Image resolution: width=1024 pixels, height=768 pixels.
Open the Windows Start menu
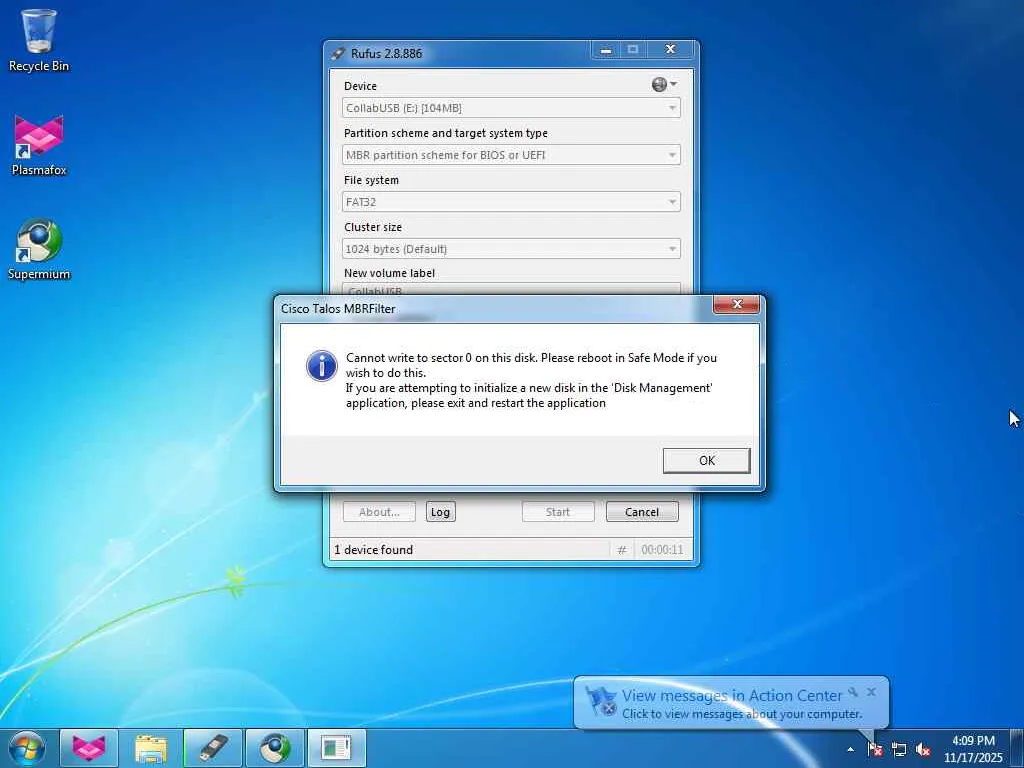click(26, 748)
